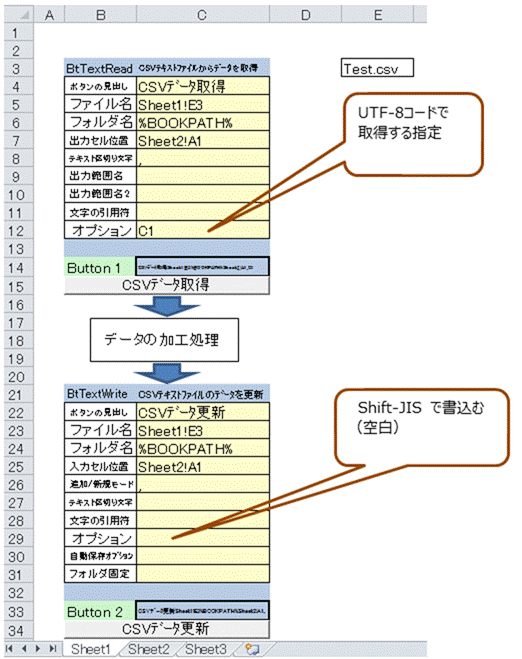
Task: Go to last sheet navigation arrow
Action: pos(53,649)
